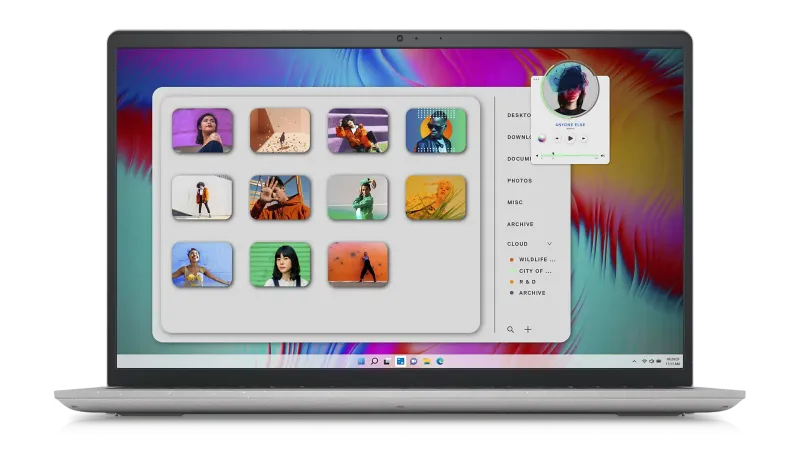Select the Desktop folder in sidebar
This screenshot has width=800, height=450.
(519, 115)
